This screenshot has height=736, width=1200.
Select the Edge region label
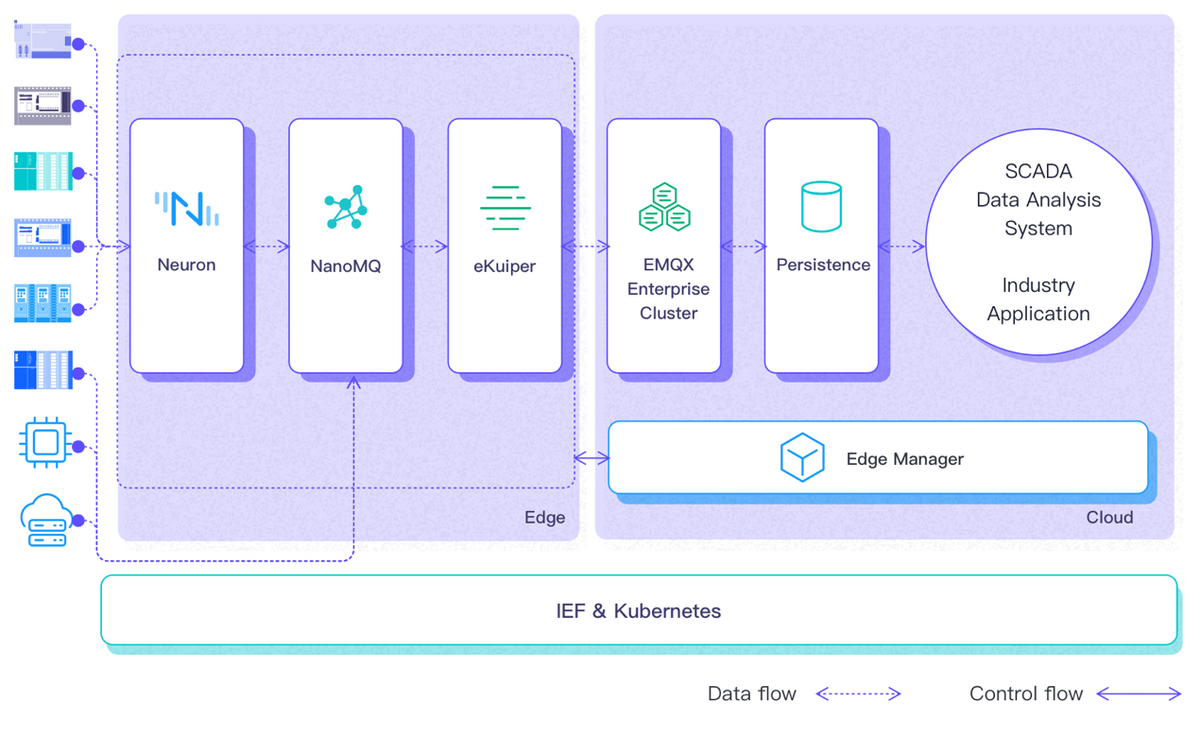(544, 517)
